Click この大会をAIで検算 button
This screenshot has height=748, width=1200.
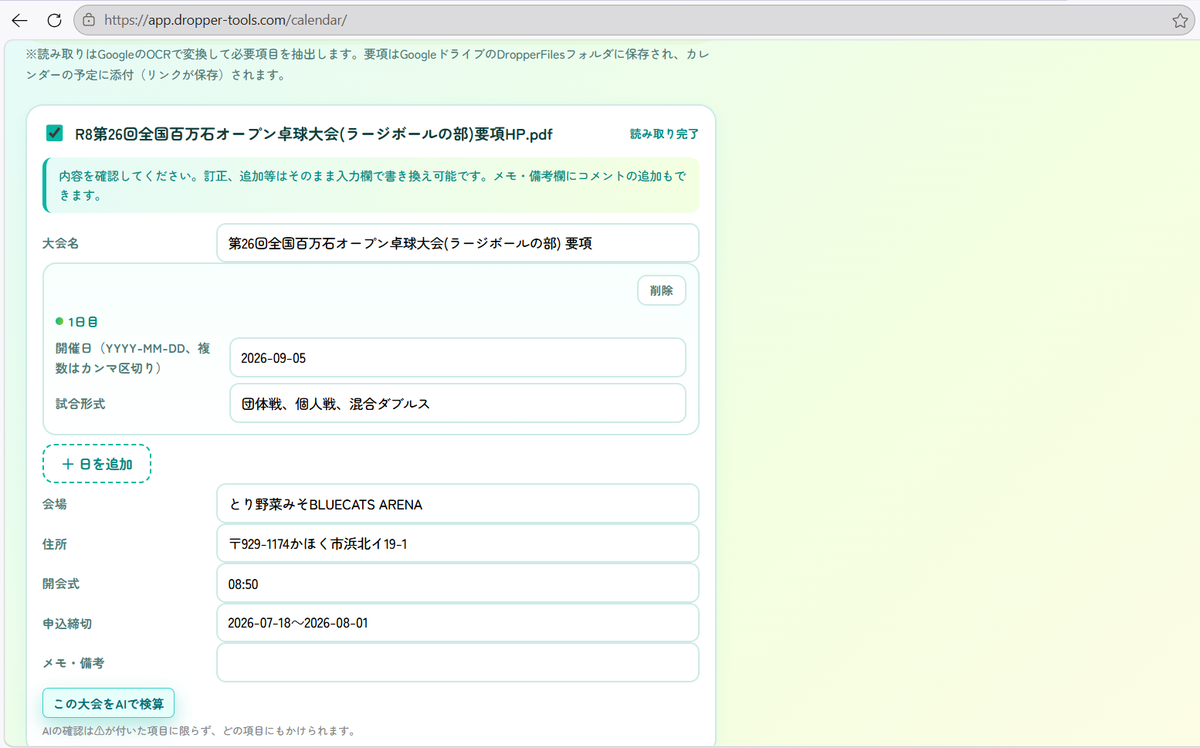pos(108,703)
